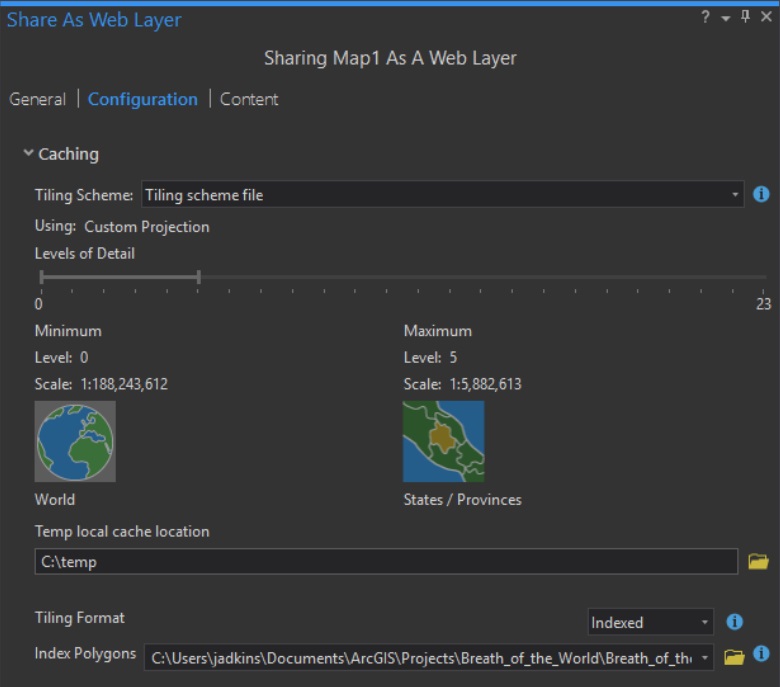This screenshot has height=687, width=780.
Task: Open the pane help question mark
Action: tap(706, 18)
